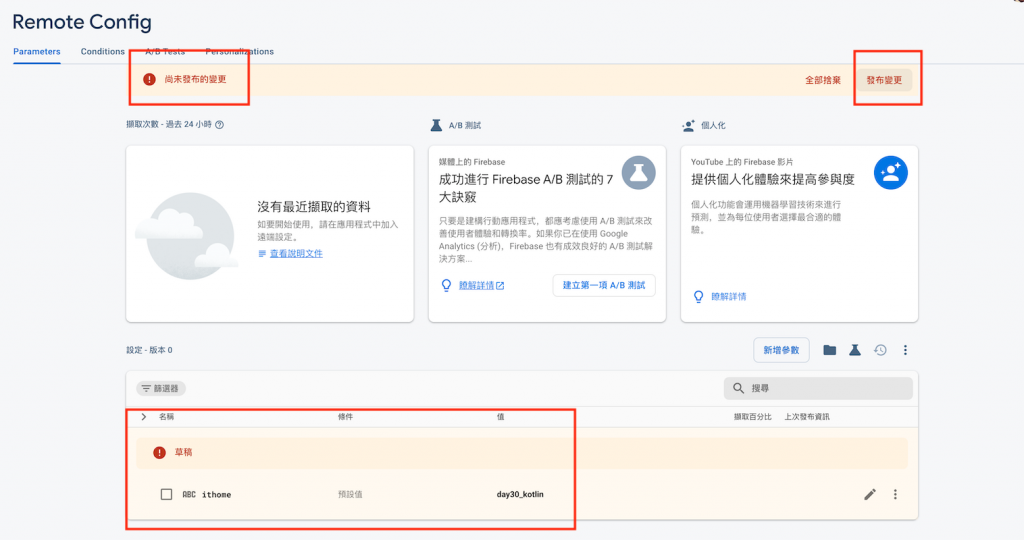
Task: Expand all rows with header chevron
Action: [x=144, y=417]
